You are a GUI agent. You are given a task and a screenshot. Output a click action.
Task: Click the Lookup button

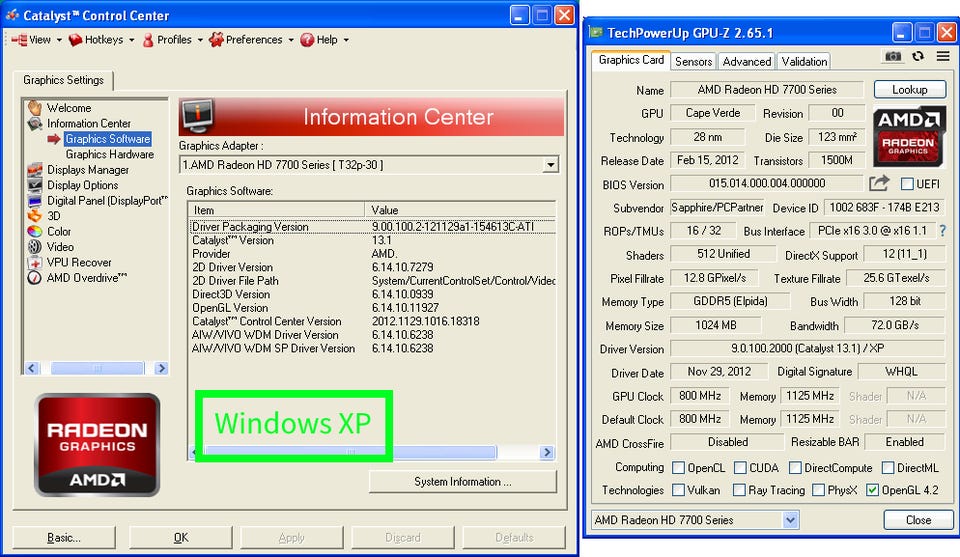click(909, 89)
